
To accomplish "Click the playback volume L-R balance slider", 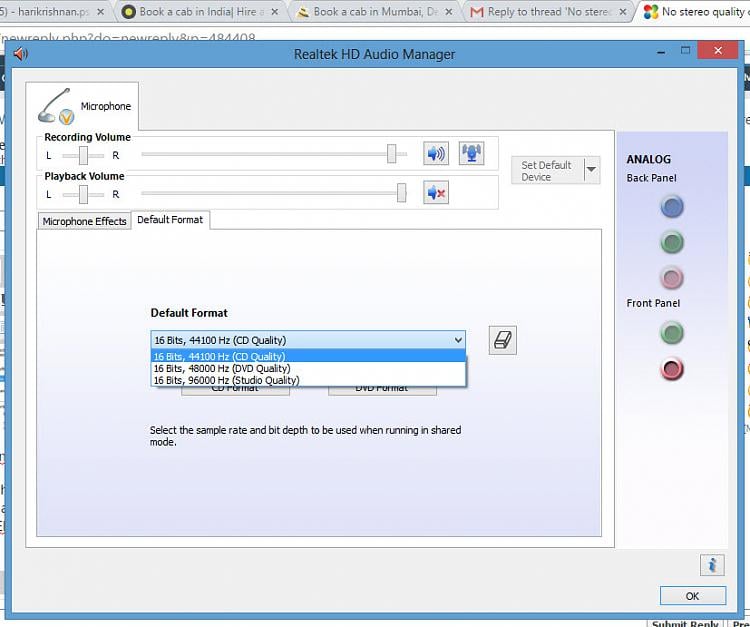I will tap(83, 195).
